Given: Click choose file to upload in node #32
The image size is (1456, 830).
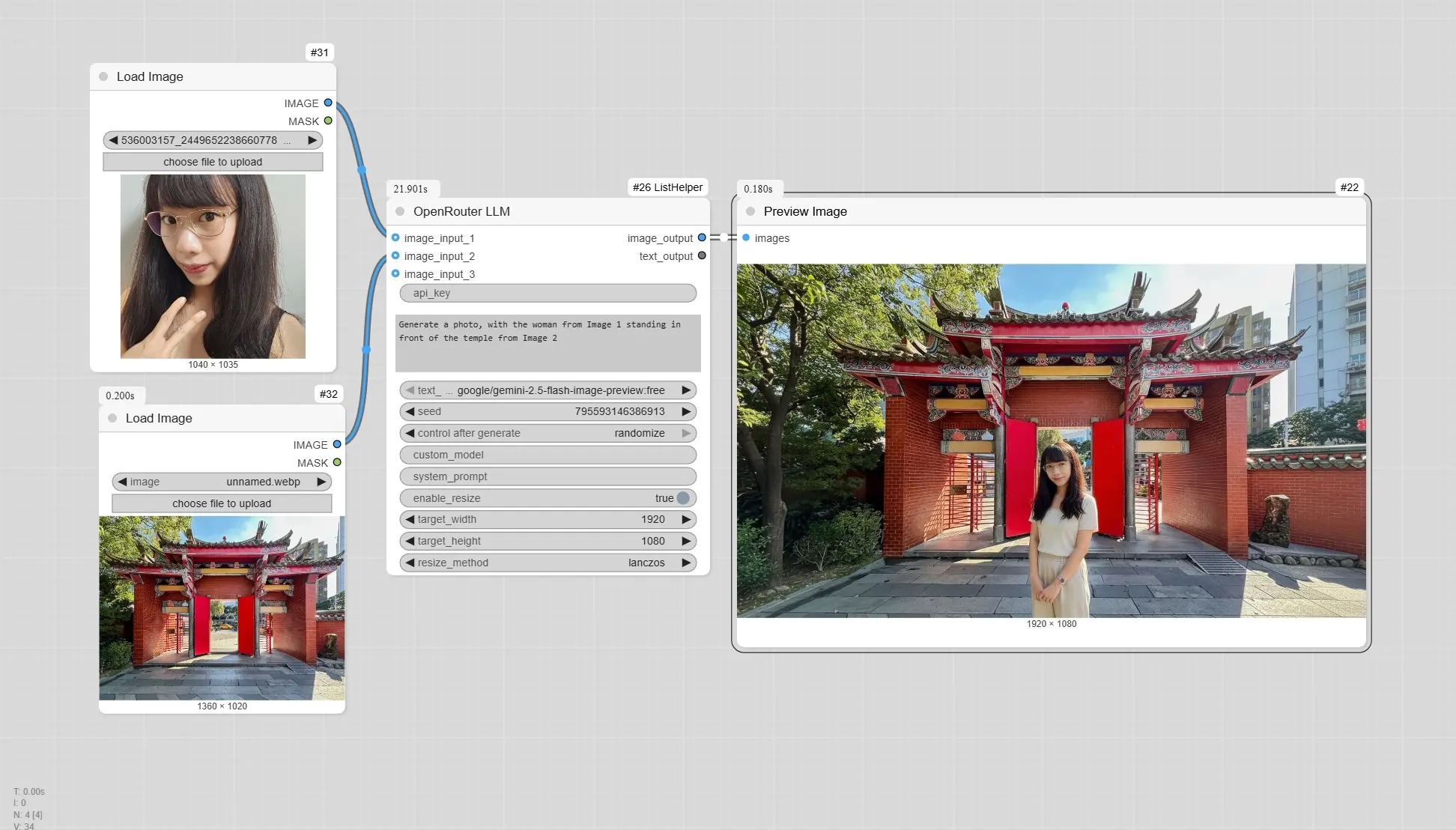Looking at the screenshot, I should click(x=222, y=503).
